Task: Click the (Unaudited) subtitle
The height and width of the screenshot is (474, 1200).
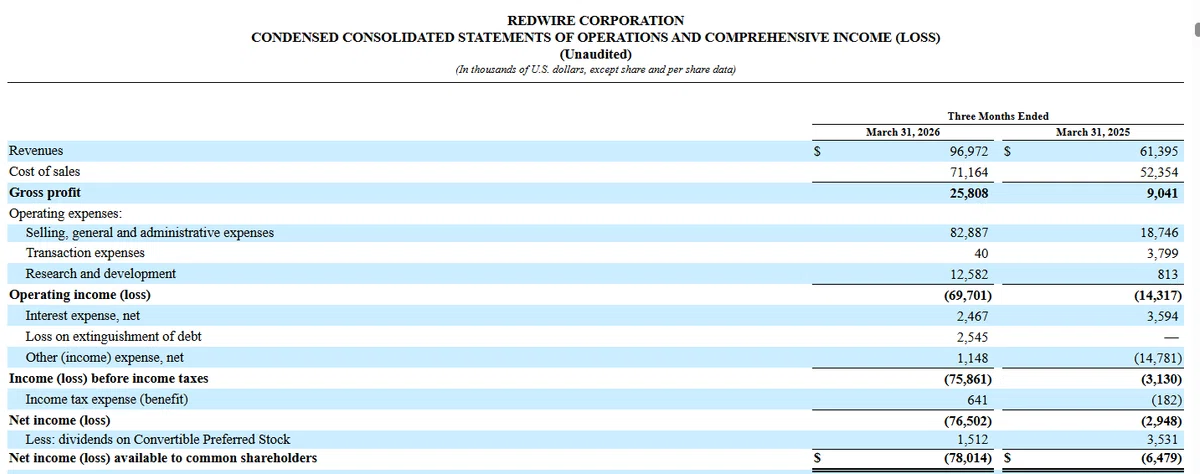Action: (596, 54)
